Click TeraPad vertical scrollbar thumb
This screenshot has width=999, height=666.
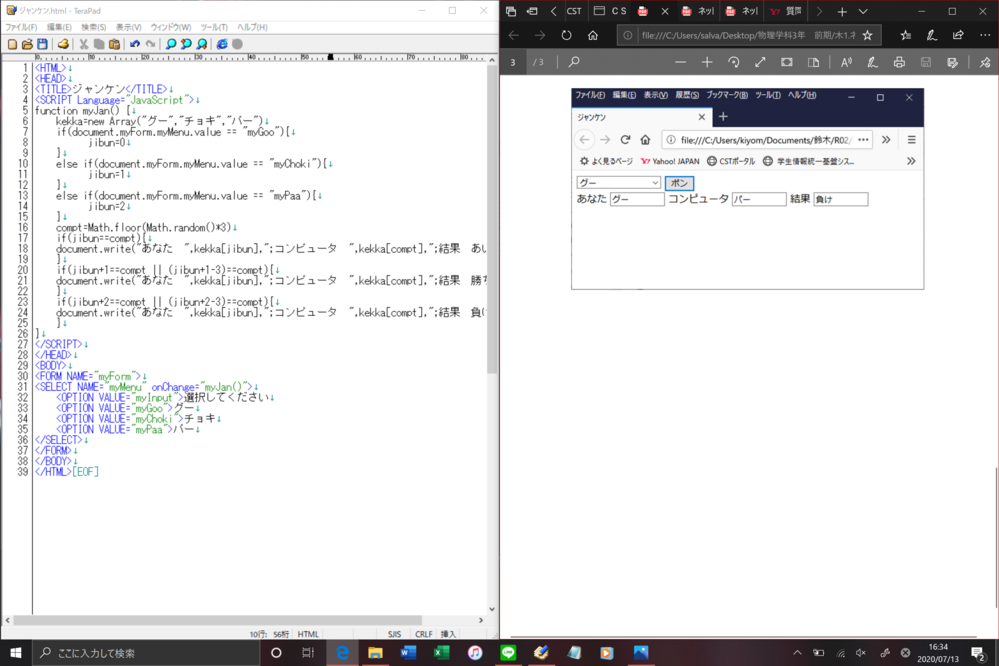[x=492, y=219]
